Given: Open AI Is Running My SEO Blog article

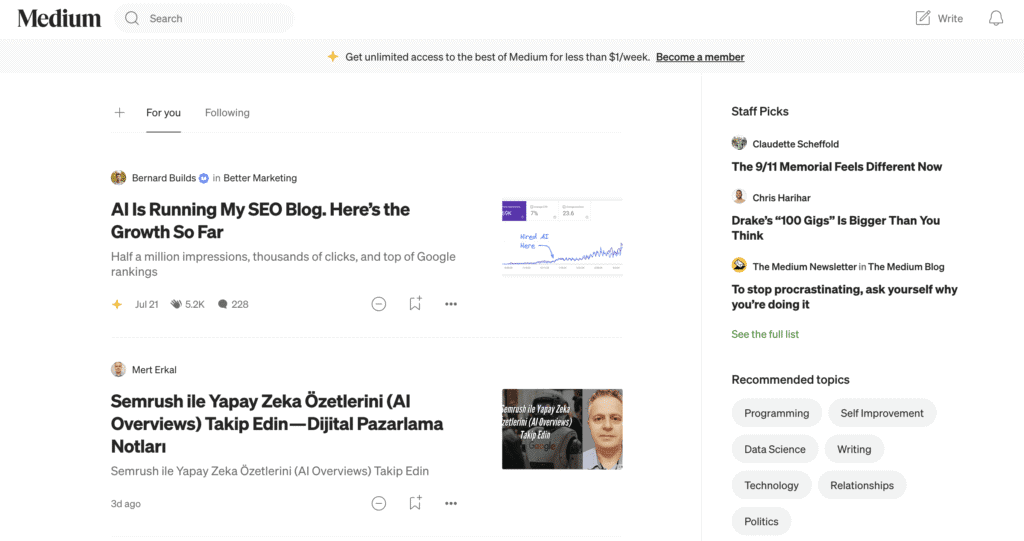Looking at the screenshot, I should coord(261,220).
